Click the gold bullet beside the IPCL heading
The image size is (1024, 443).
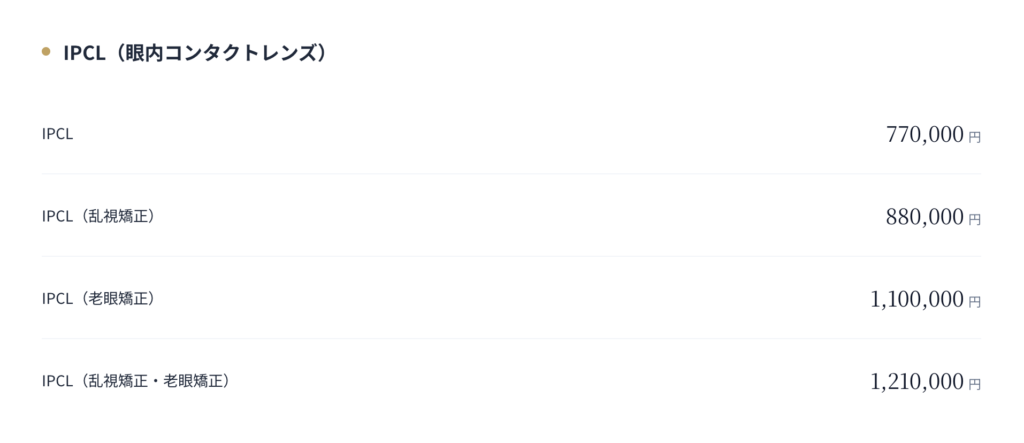(46, 52)
